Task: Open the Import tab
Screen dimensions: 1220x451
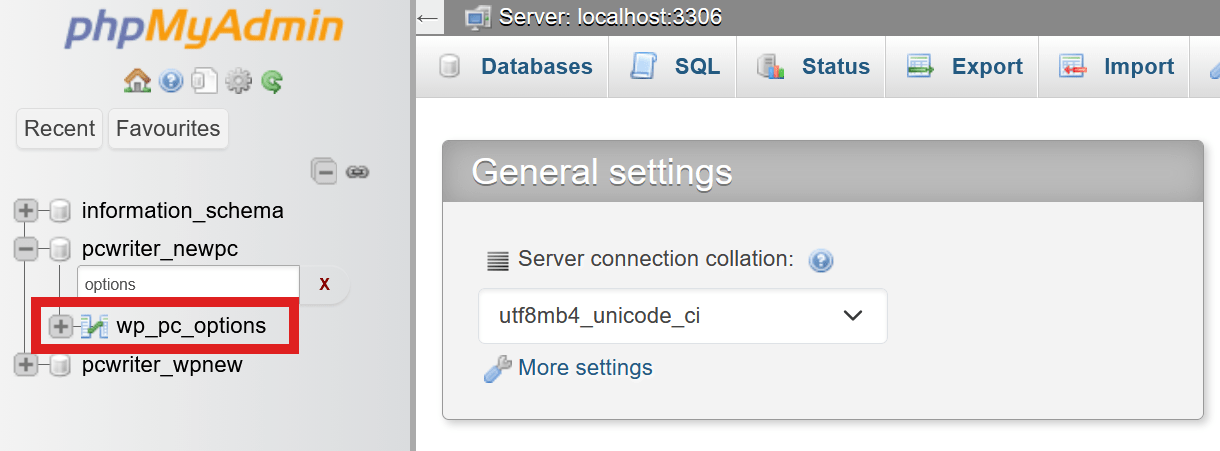Action: 1114,67
